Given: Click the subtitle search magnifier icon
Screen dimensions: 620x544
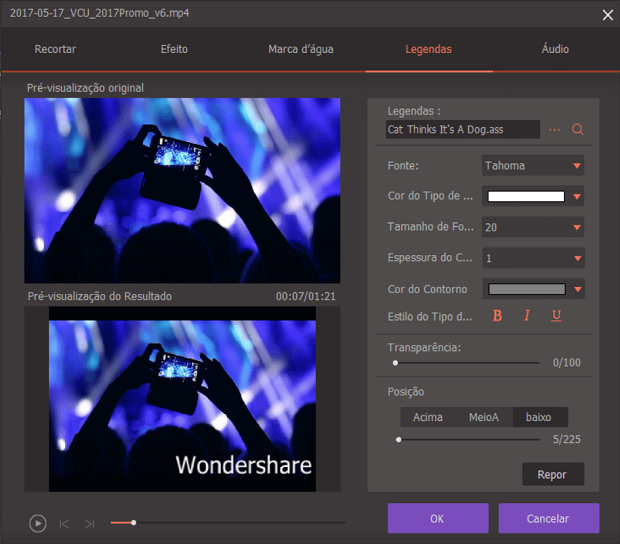Looking at the screenshot, I should [x=577, y=130].
